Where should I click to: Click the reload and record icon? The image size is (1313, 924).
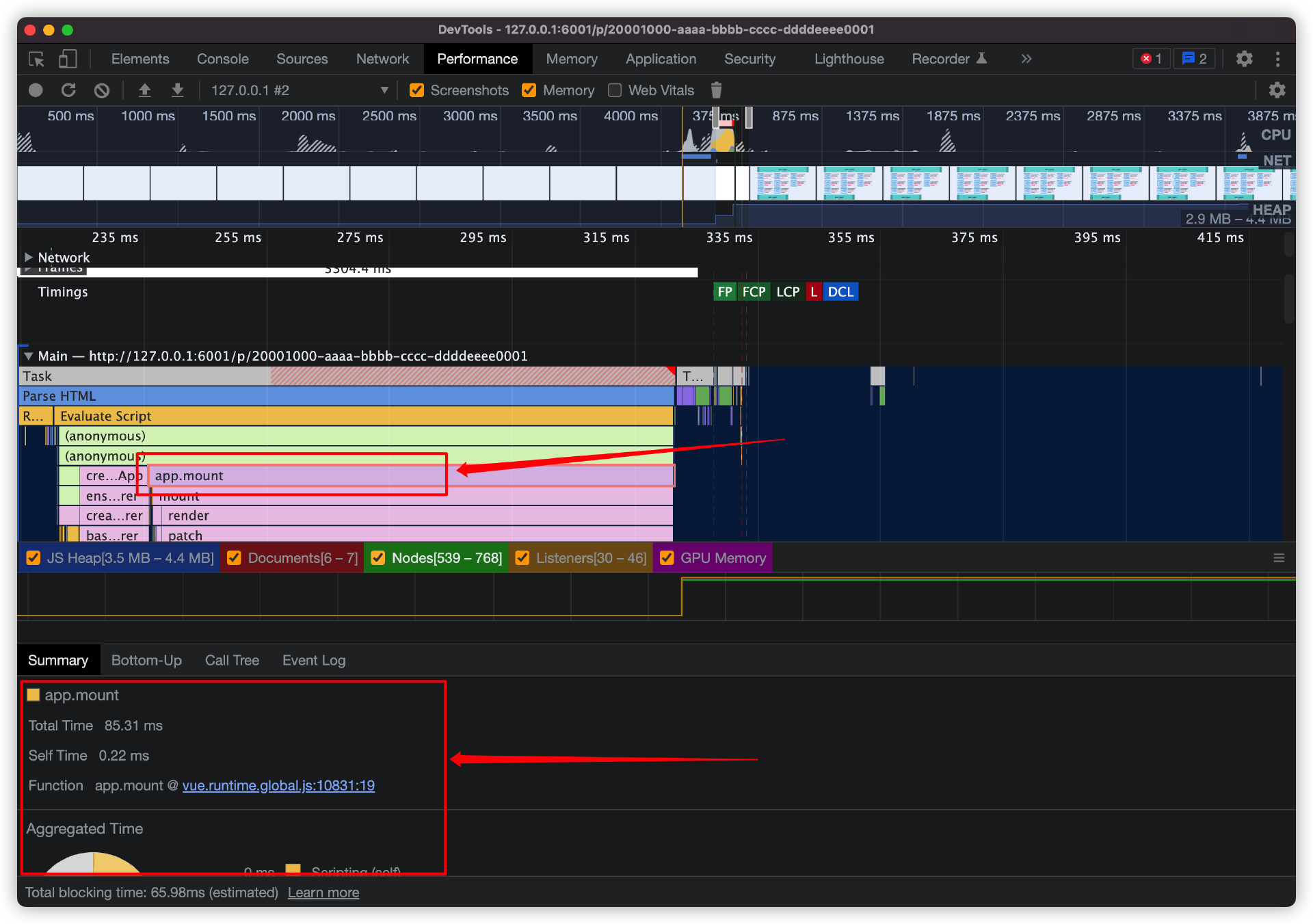(68, 90)
